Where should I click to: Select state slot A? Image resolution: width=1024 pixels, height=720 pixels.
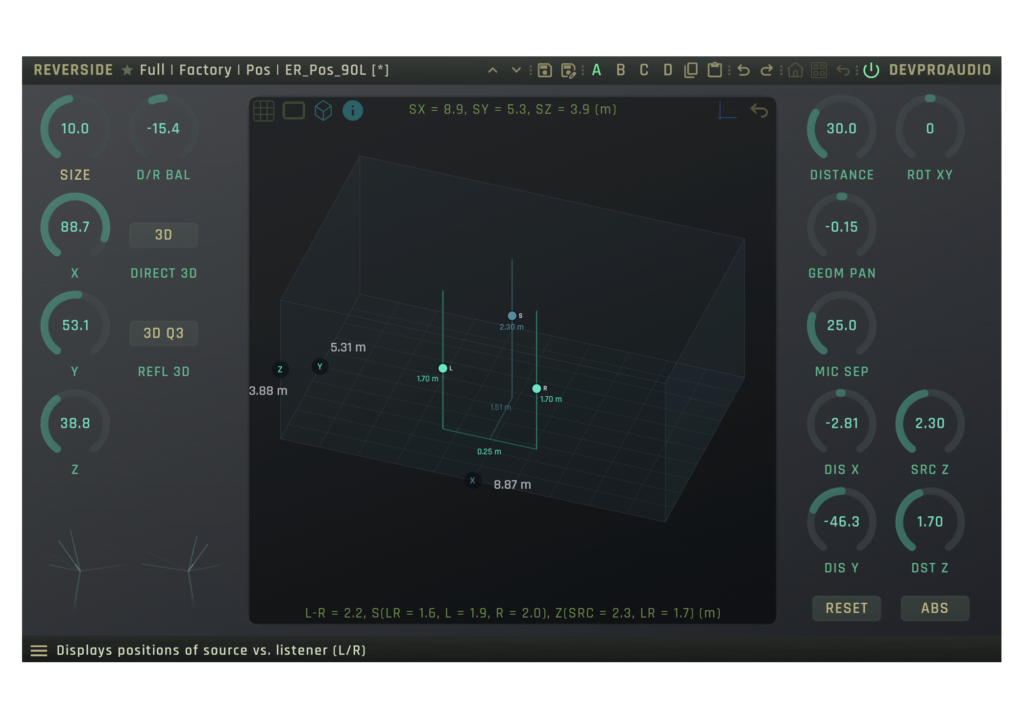596,70
